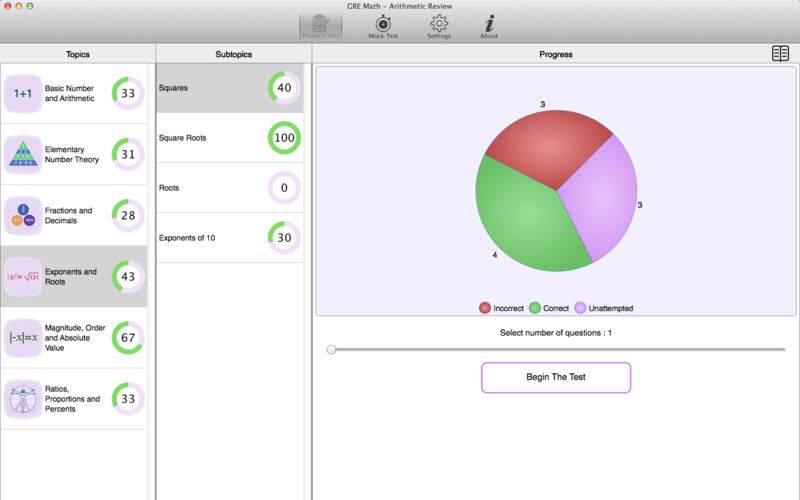The width and height of the screenshot is (800, 500).
Task: Select the Square Roots subtopic
Action: (230, 138)
